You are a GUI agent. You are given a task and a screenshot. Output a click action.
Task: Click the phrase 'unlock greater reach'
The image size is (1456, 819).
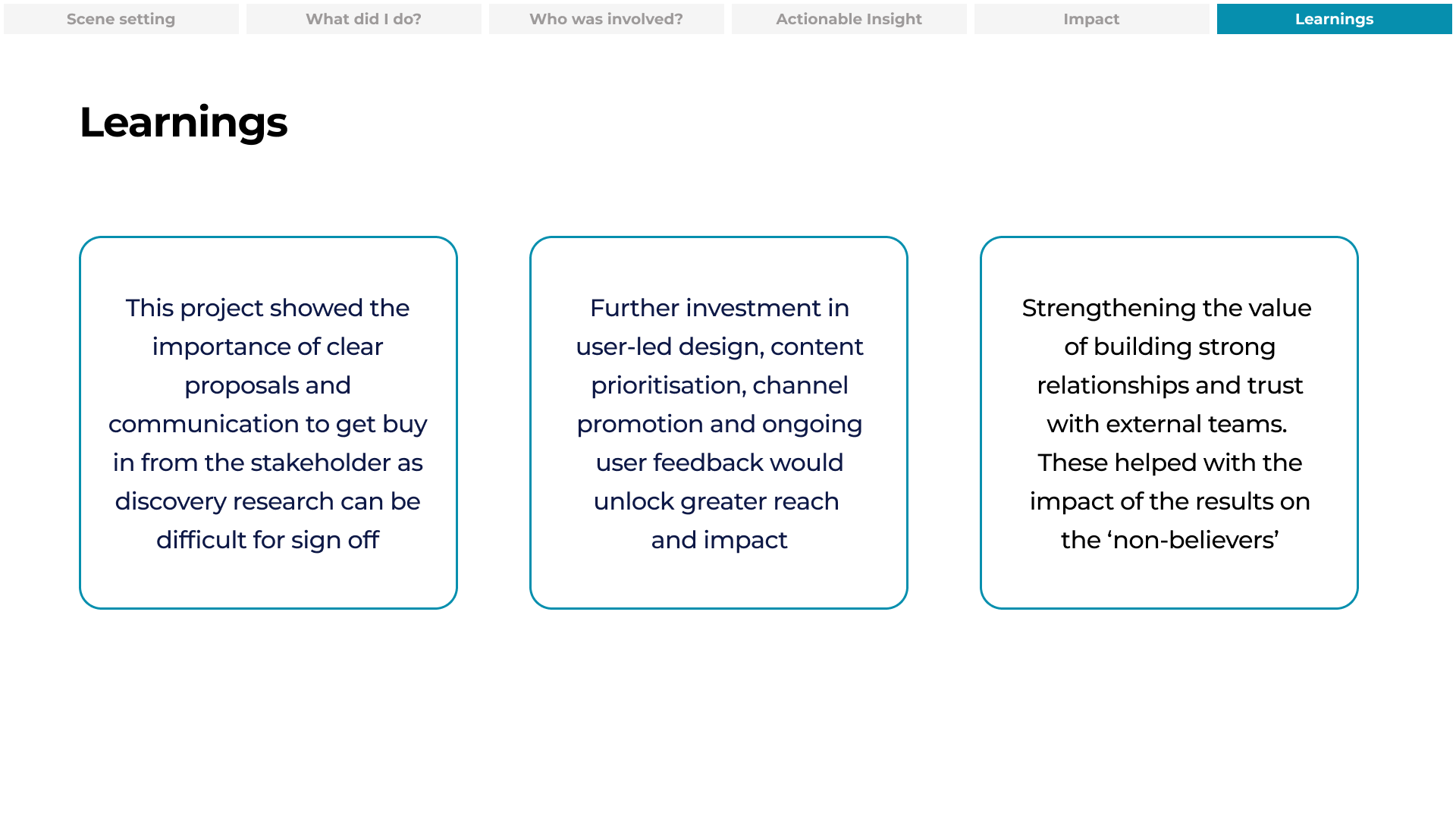tap(717, 501)
